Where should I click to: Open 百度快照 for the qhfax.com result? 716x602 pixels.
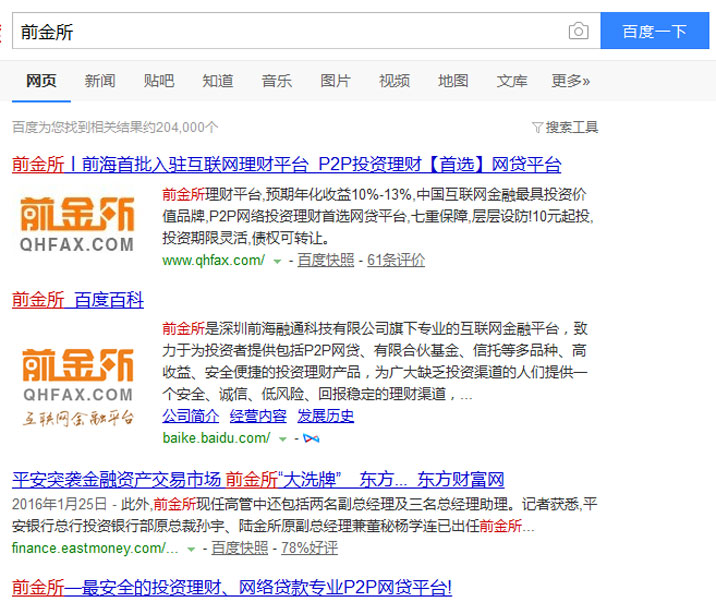coord(326,260)
